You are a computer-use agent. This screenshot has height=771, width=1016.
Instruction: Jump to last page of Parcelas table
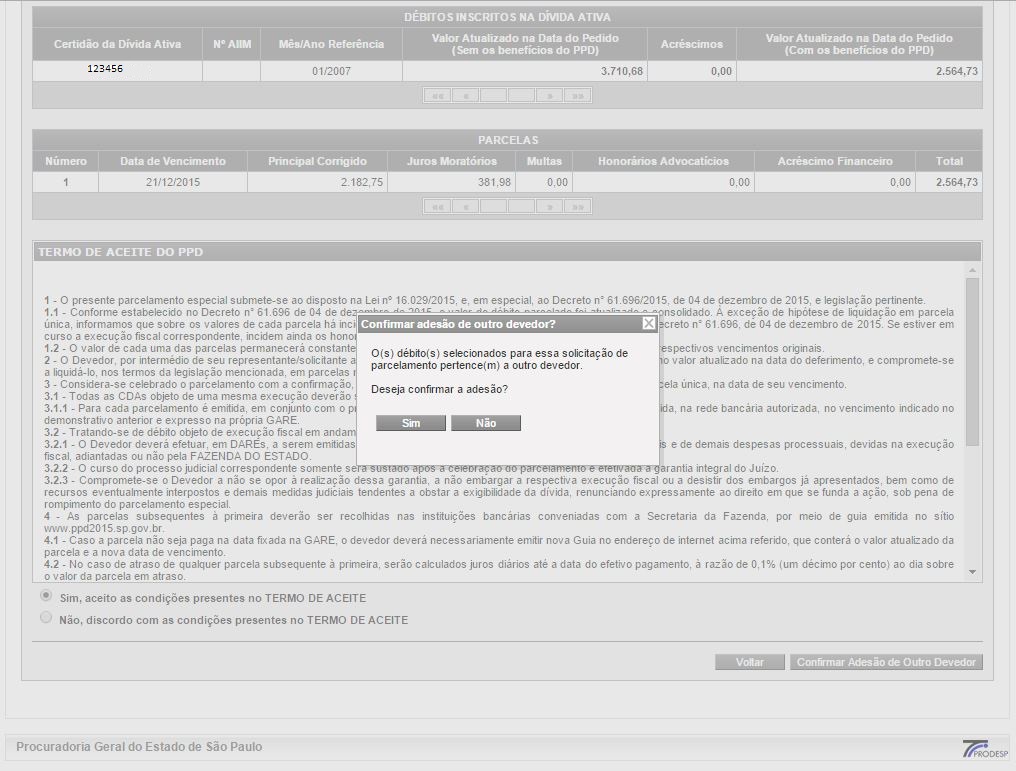coord(577,206)
